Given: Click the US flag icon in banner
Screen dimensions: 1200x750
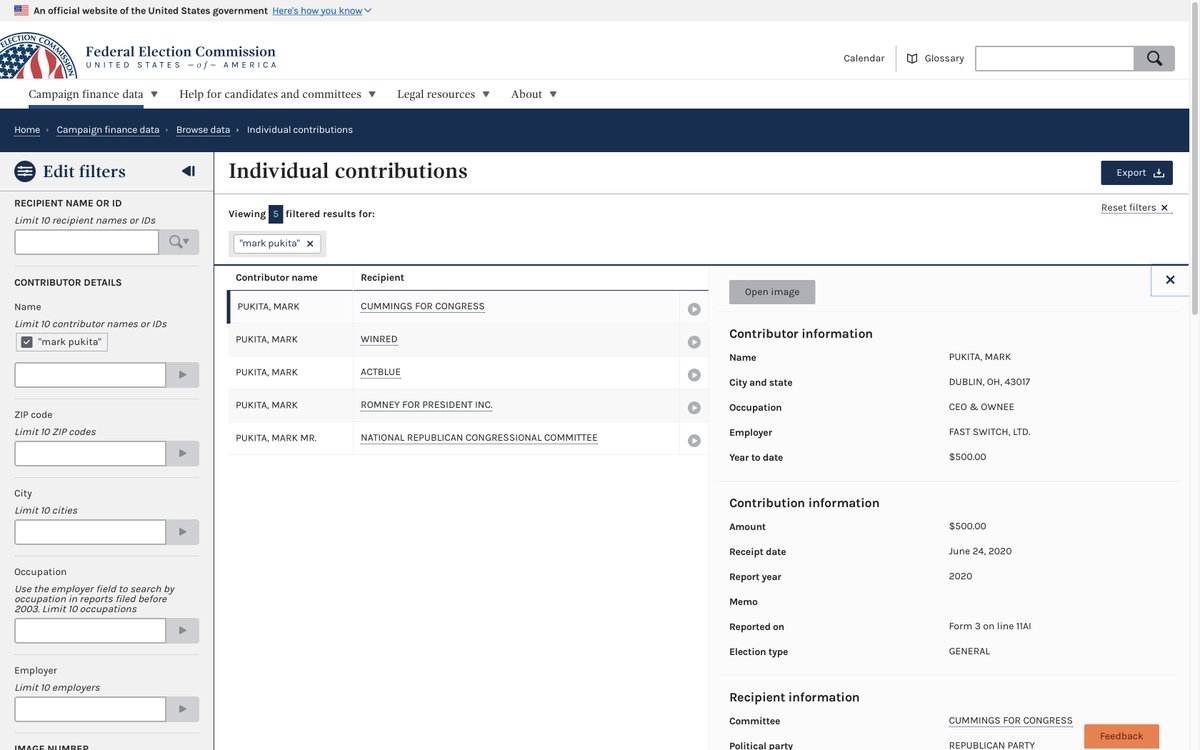Looking at the screenshot, I should [21, 11].
